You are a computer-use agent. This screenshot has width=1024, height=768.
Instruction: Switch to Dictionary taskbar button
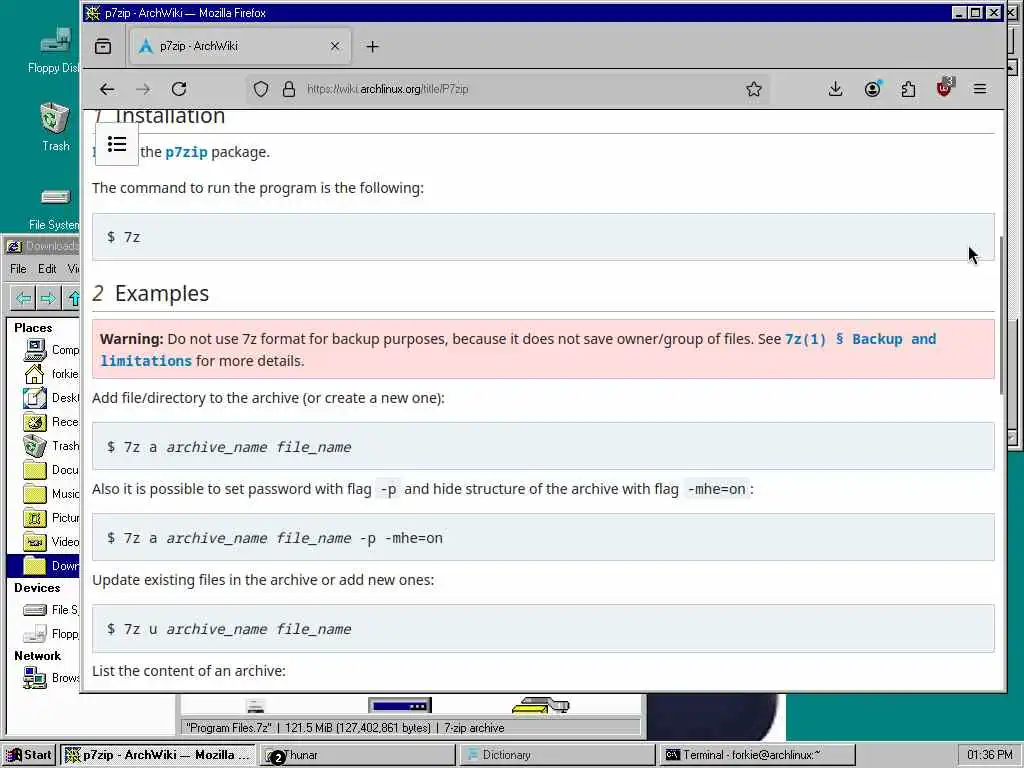coord(558,755)
